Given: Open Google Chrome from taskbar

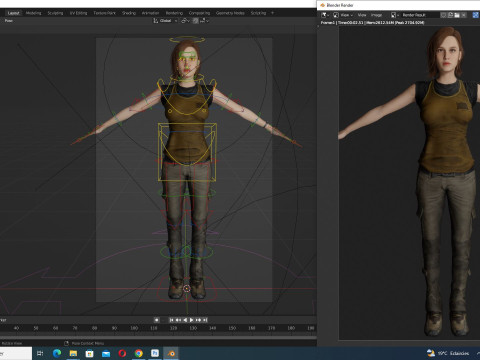Looking at the screenshot, I should (x=139, y=353).
